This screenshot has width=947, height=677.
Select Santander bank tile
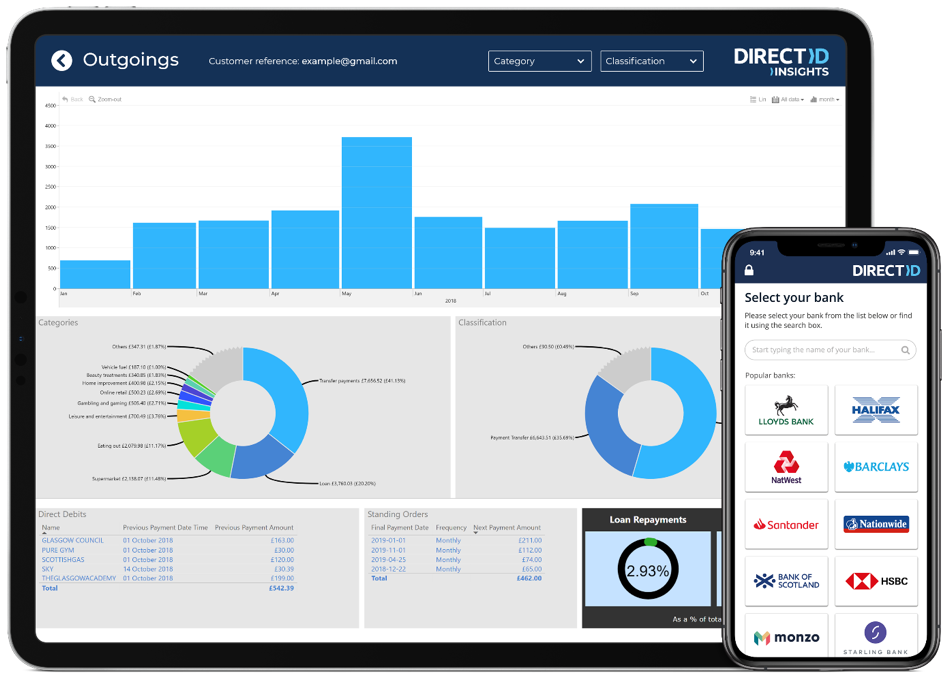click(786, 524)
